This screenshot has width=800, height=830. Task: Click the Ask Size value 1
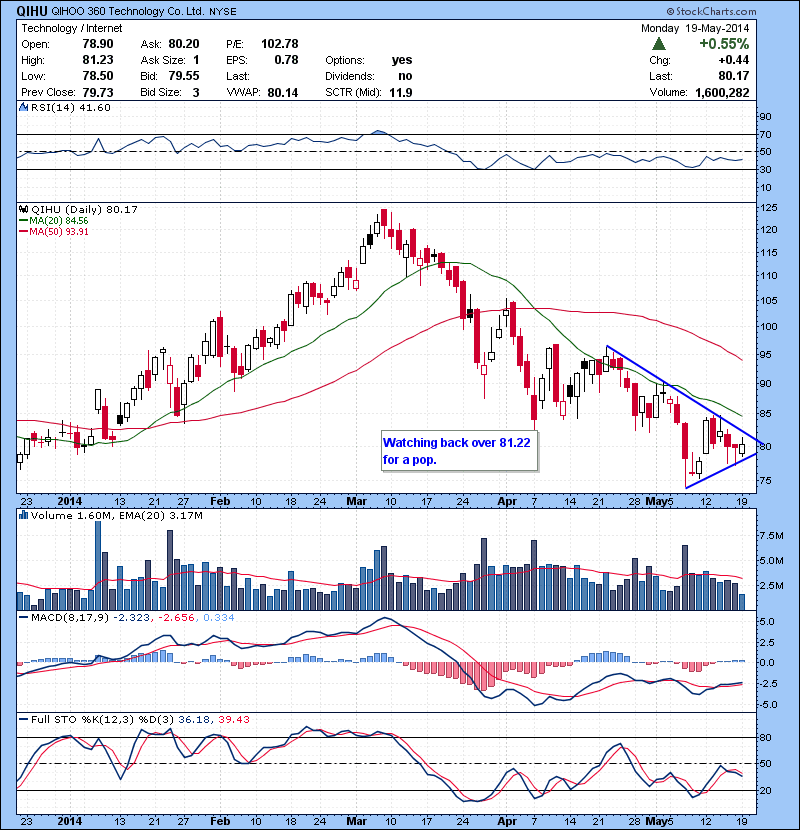[196, 60]
